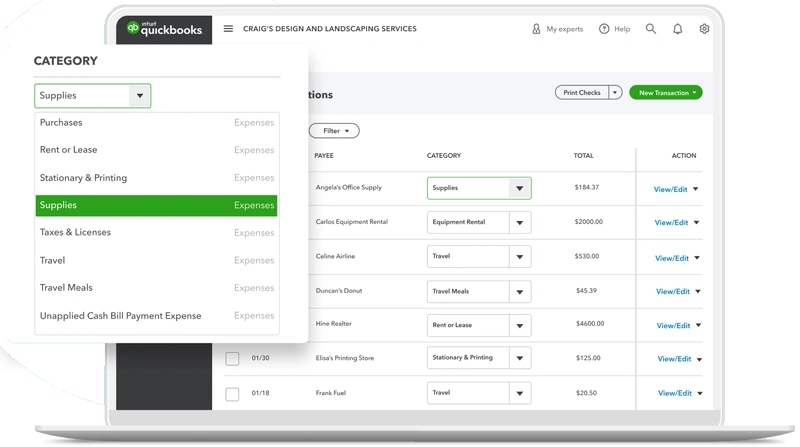Viewport: 800px width, 447px height.
Task: Expand the Filter dropdown
Action: point(334,131)
